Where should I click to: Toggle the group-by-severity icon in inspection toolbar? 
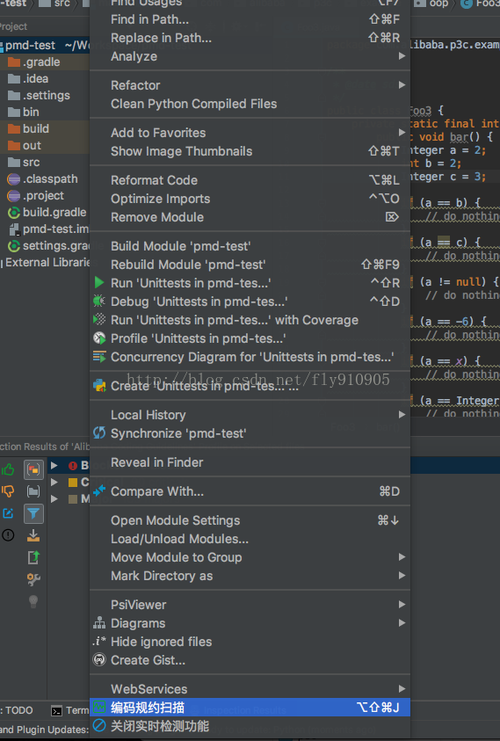(x=34, y=469)
